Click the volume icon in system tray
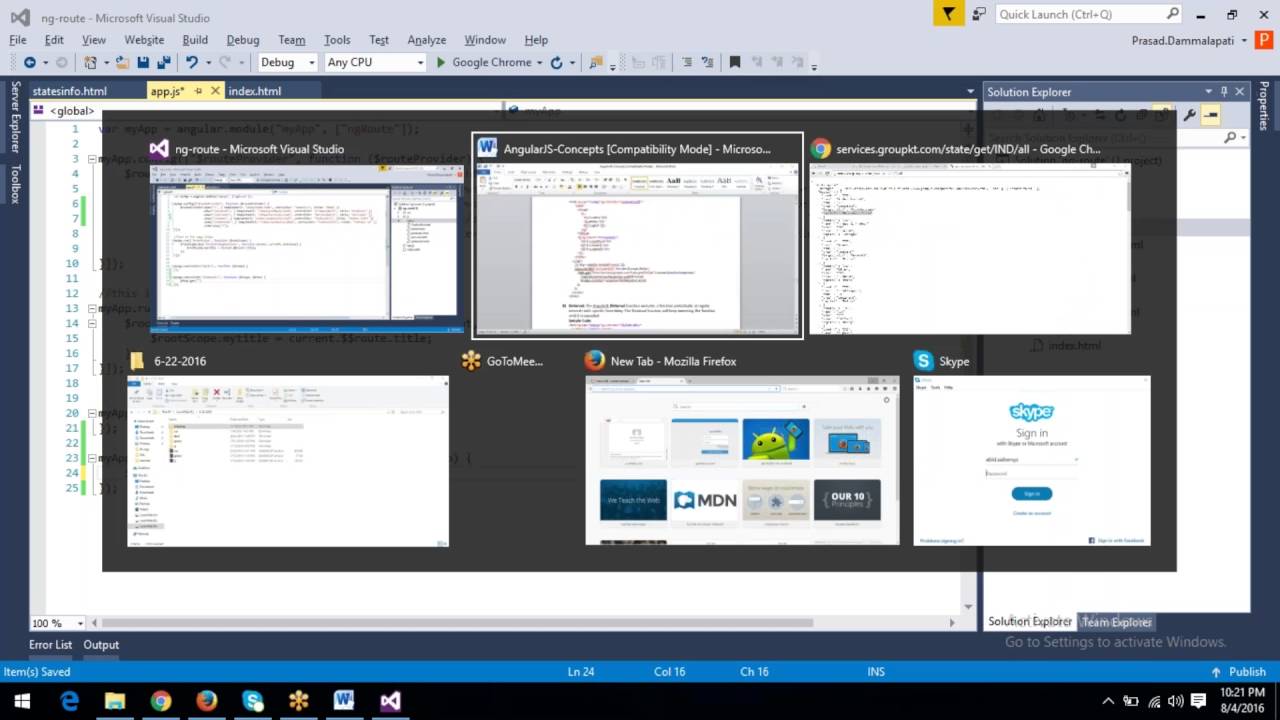Image resolution: width=1280 pixels, height=720 pixels. pyautogui.click(x=1175, y=701)
